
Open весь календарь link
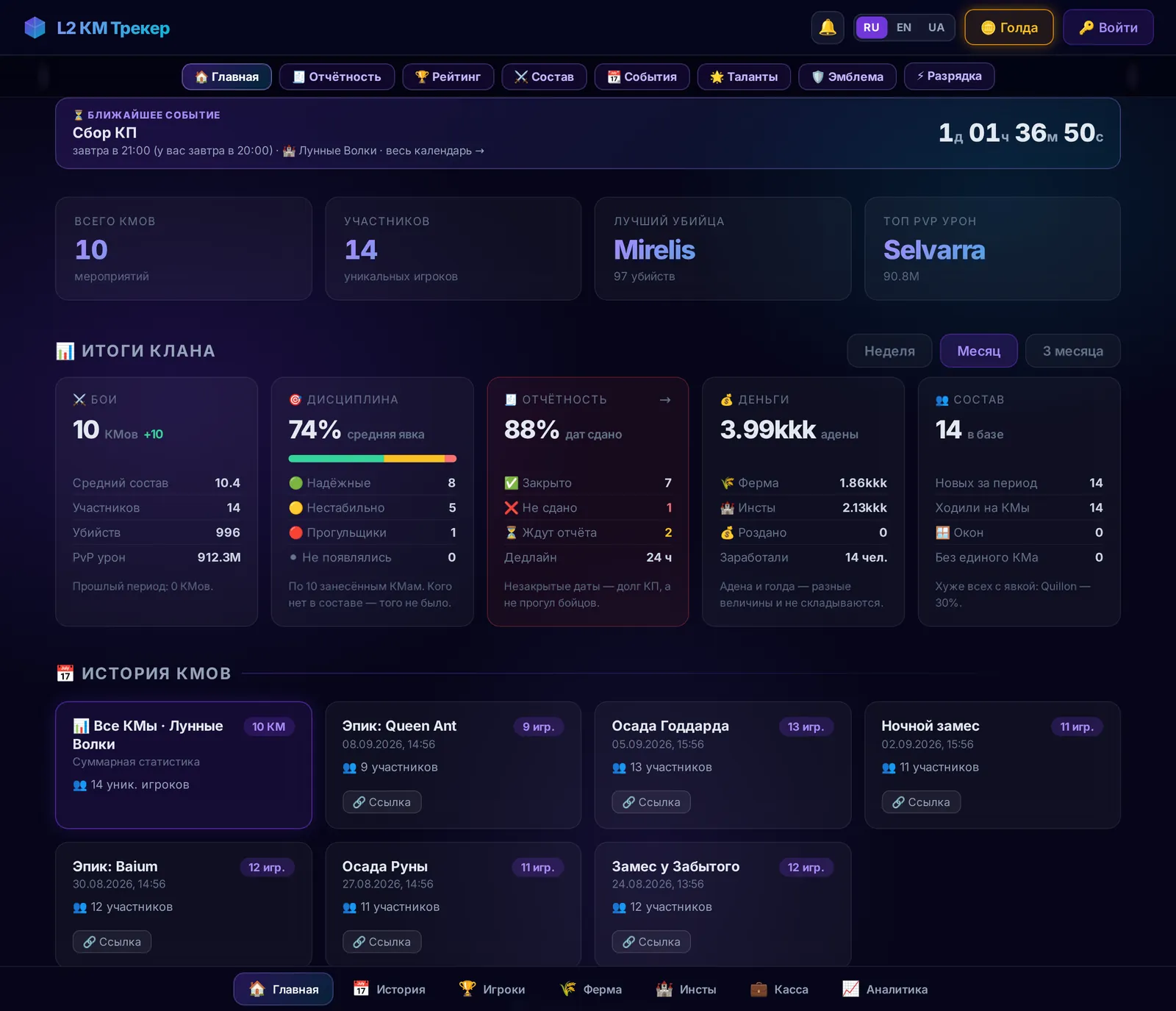435,151
